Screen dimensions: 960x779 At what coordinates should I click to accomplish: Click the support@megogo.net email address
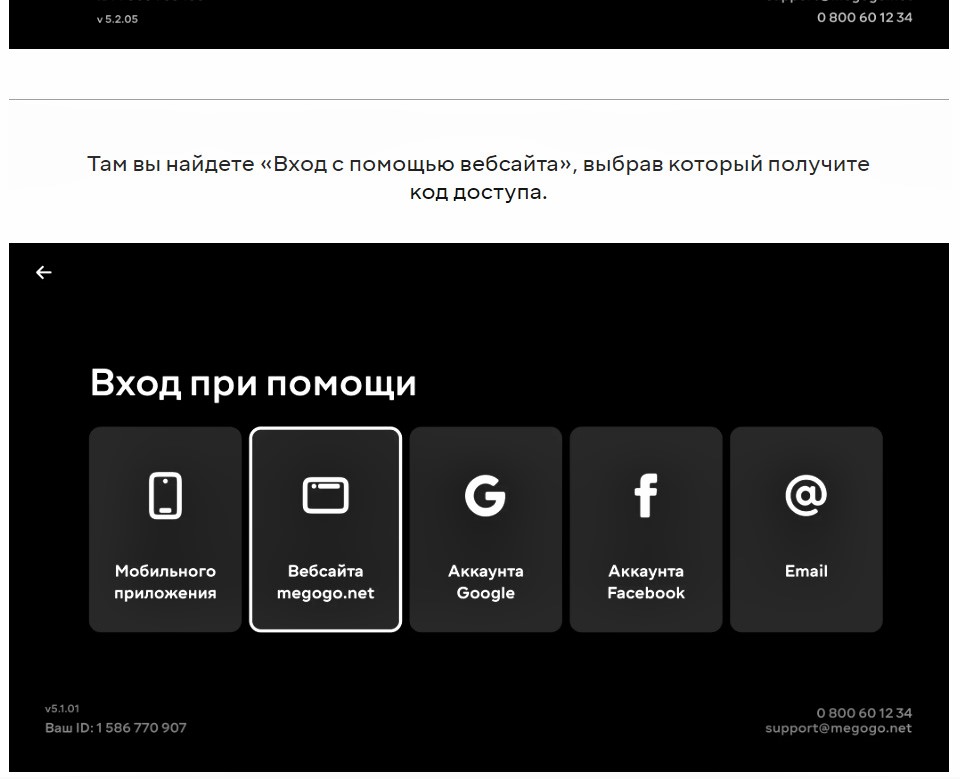click(838, 728)
